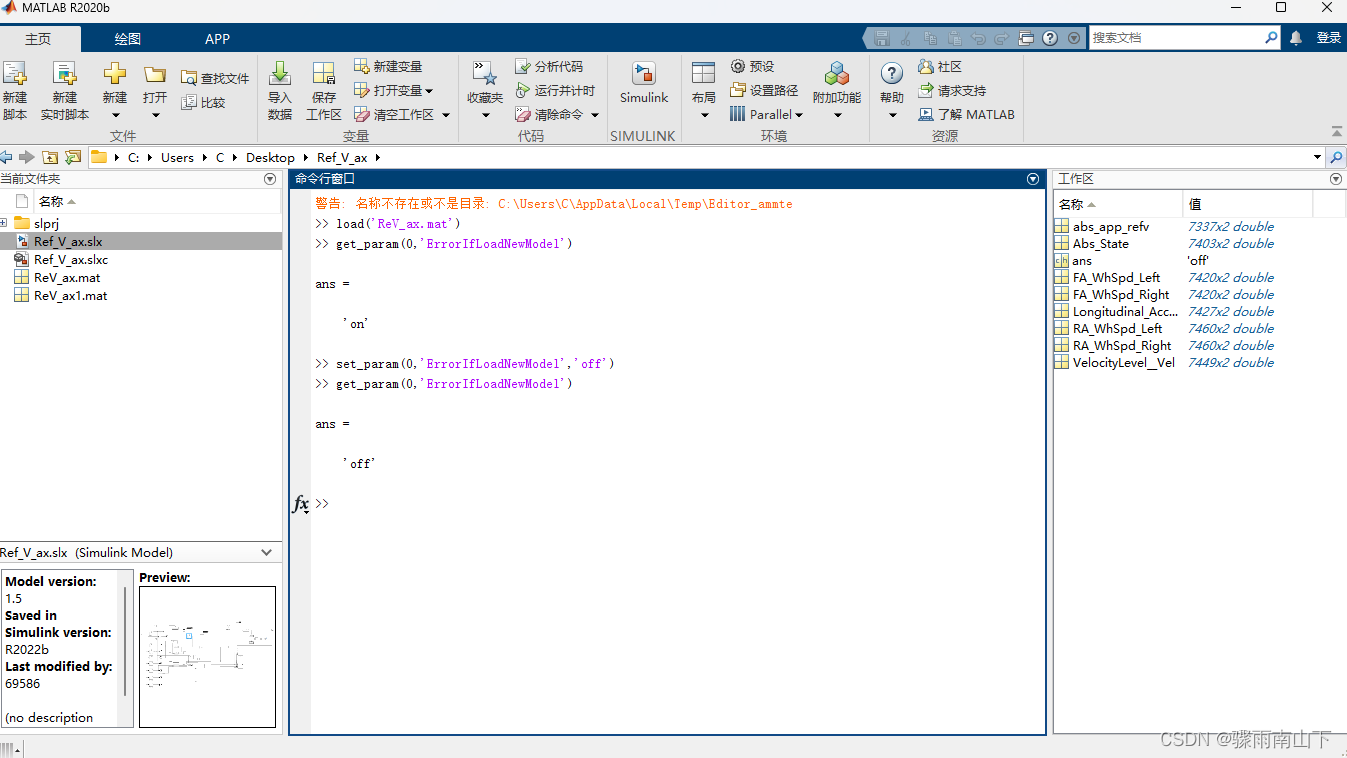Click the New Script (新建脚本) icon
This screenshot has width=1347, height=758.
15,74
